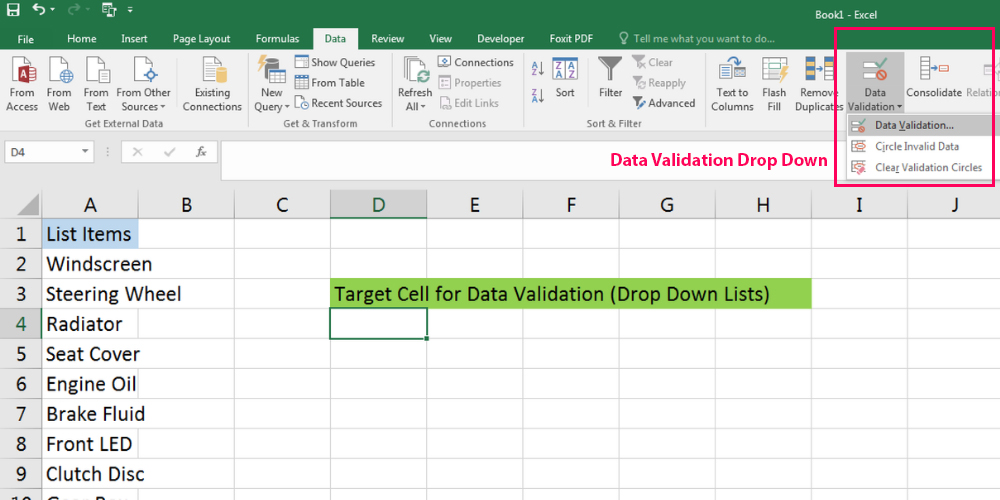Image resolution: width=1000 pixels, height=500 pixels.
Task: Open the Refresh All dropdown
Action: click(414, 106)
